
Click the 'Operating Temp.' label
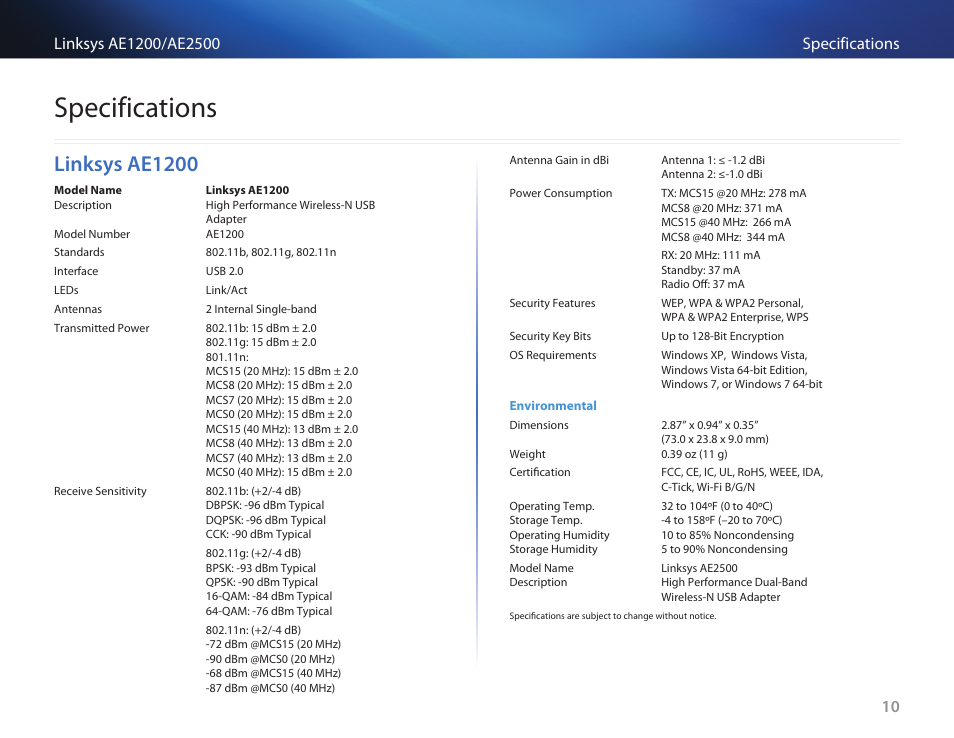[552, 506]
